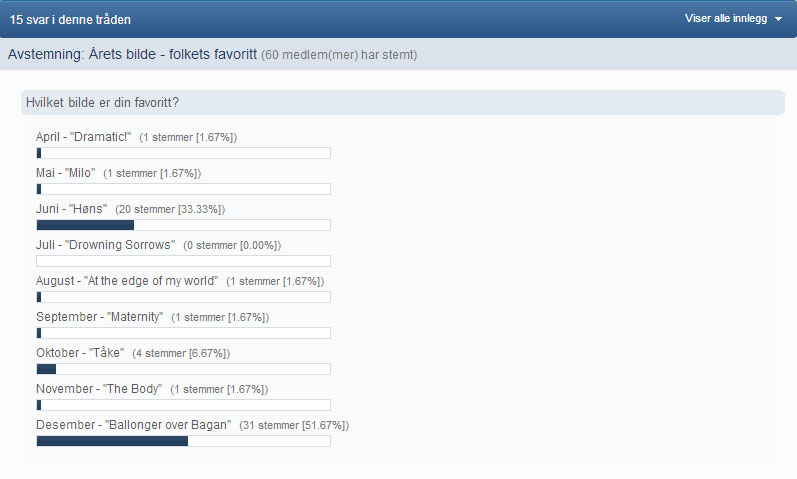Click the Mai "Milo" result bar
The image size is (797, 479).
pos(183,189)
